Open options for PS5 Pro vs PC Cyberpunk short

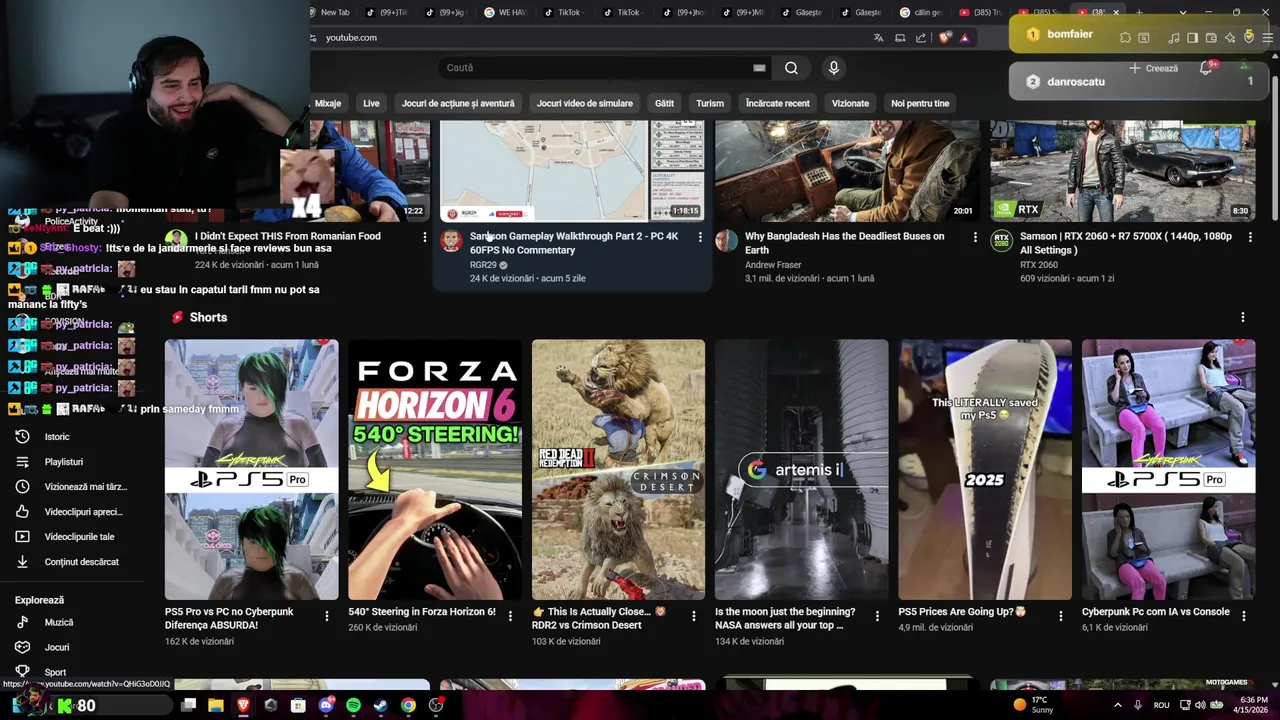327,616
